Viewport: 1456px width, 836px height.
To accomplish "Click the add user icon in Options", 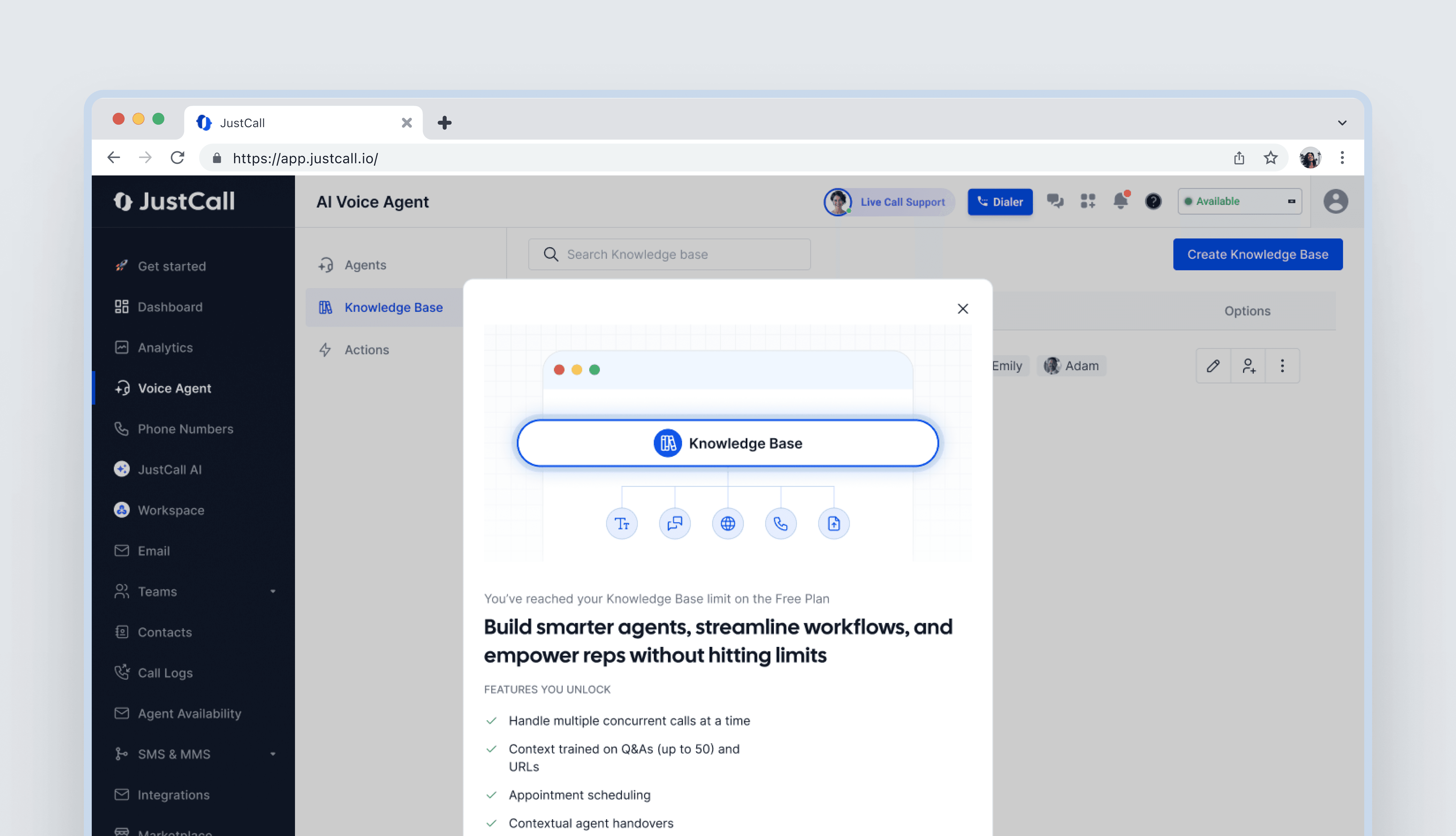I will (x=1248, y=366).
